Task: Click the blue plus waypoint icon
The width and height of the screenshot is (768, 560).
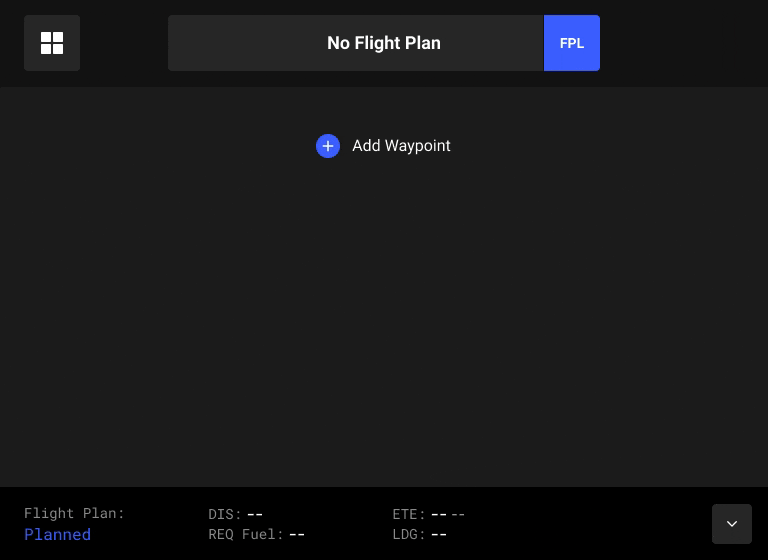Action: pyautogui.click(x=328, y=146)
